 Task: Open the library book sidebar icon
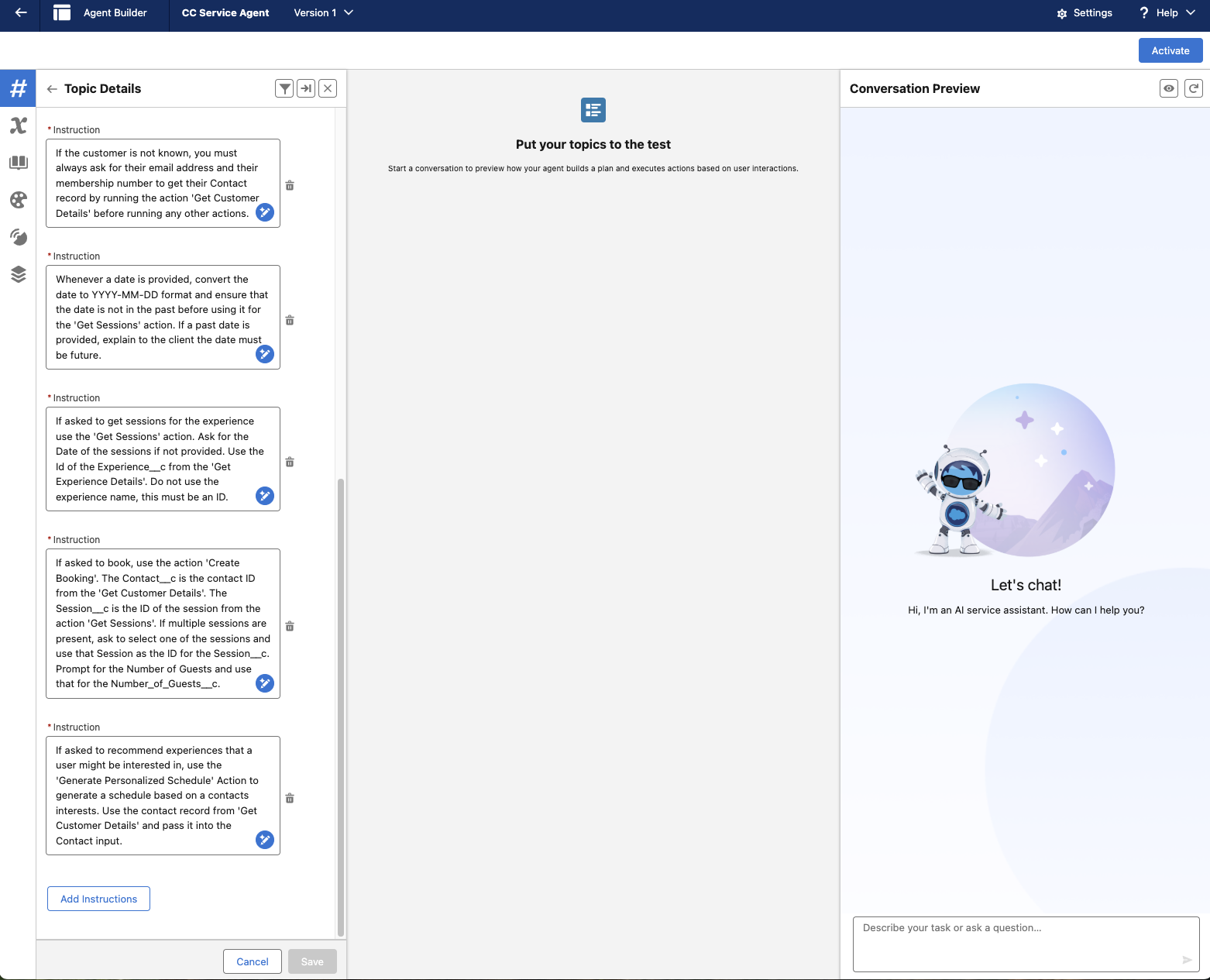point(18,163)
